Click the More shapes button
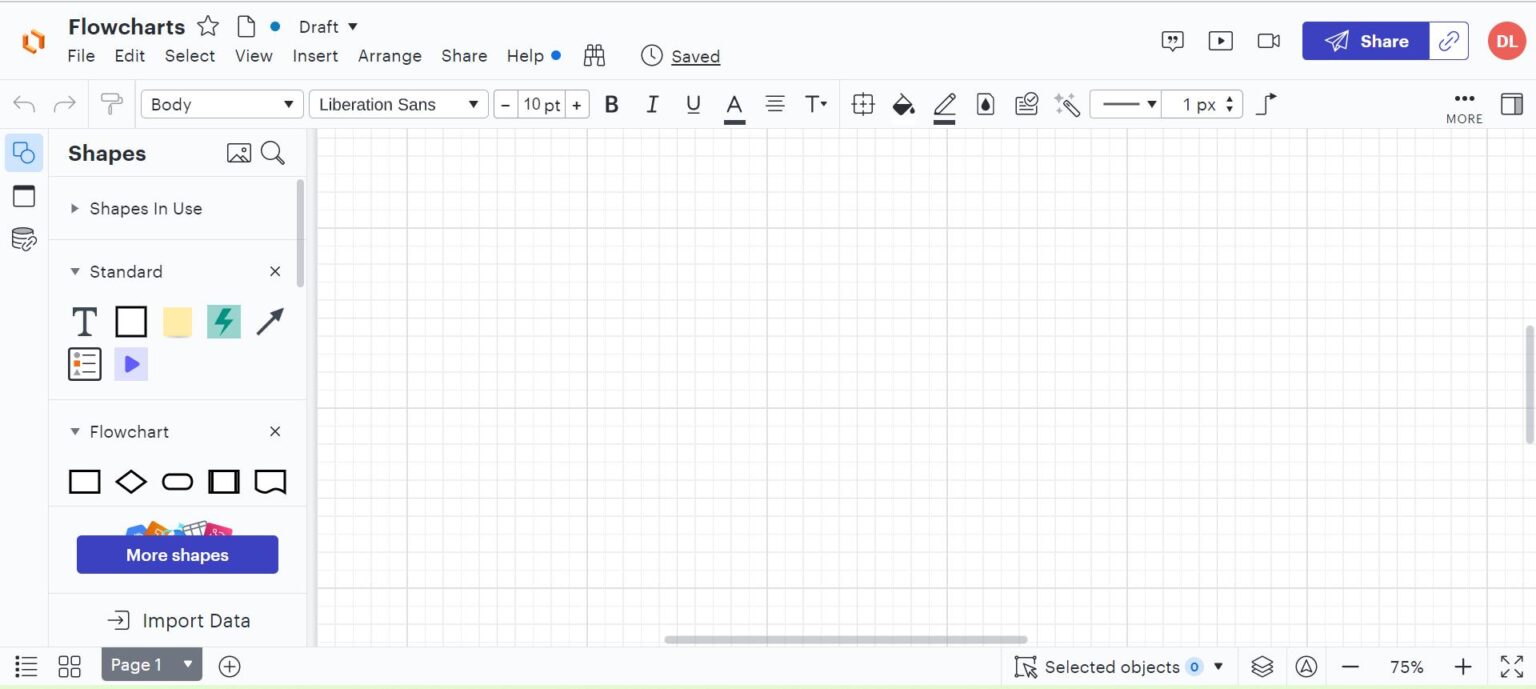This screenshot has width=1536, height=689. click(x=177, y=554)
